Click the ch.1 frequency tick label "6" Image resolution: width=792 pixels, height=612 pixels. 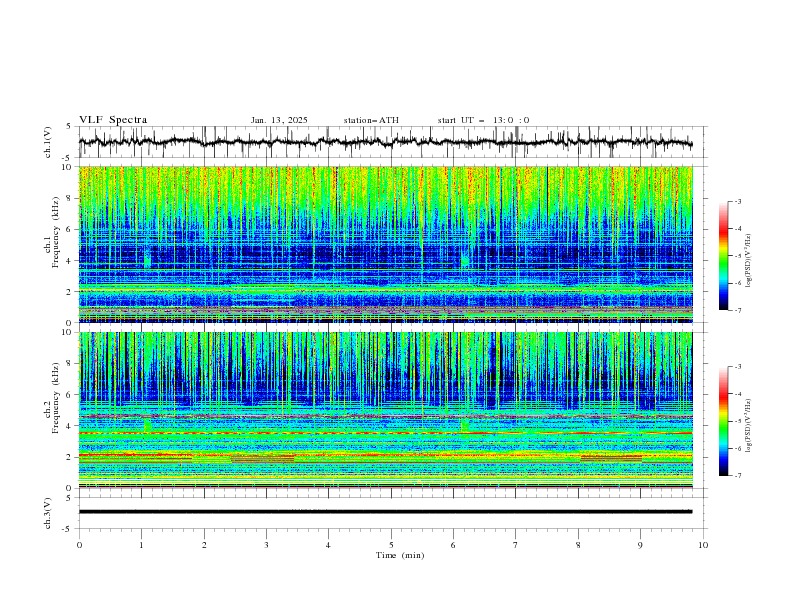[x=71, y=229]
